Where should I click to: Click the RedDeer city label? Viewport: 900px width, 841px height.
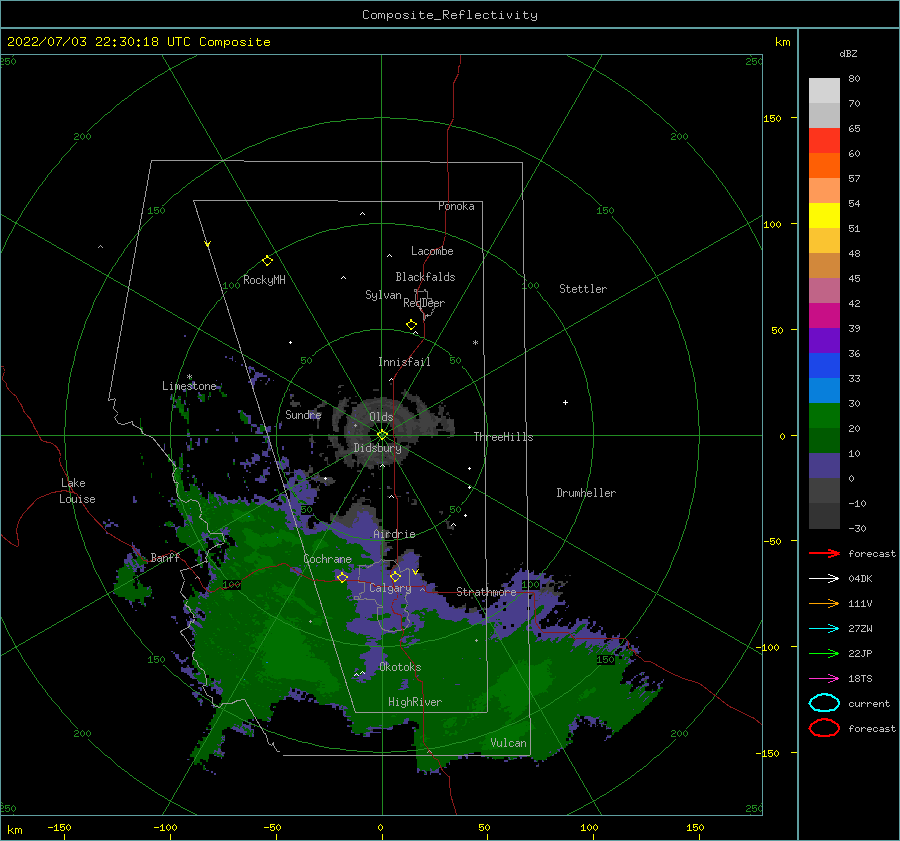tap(424, 303)
